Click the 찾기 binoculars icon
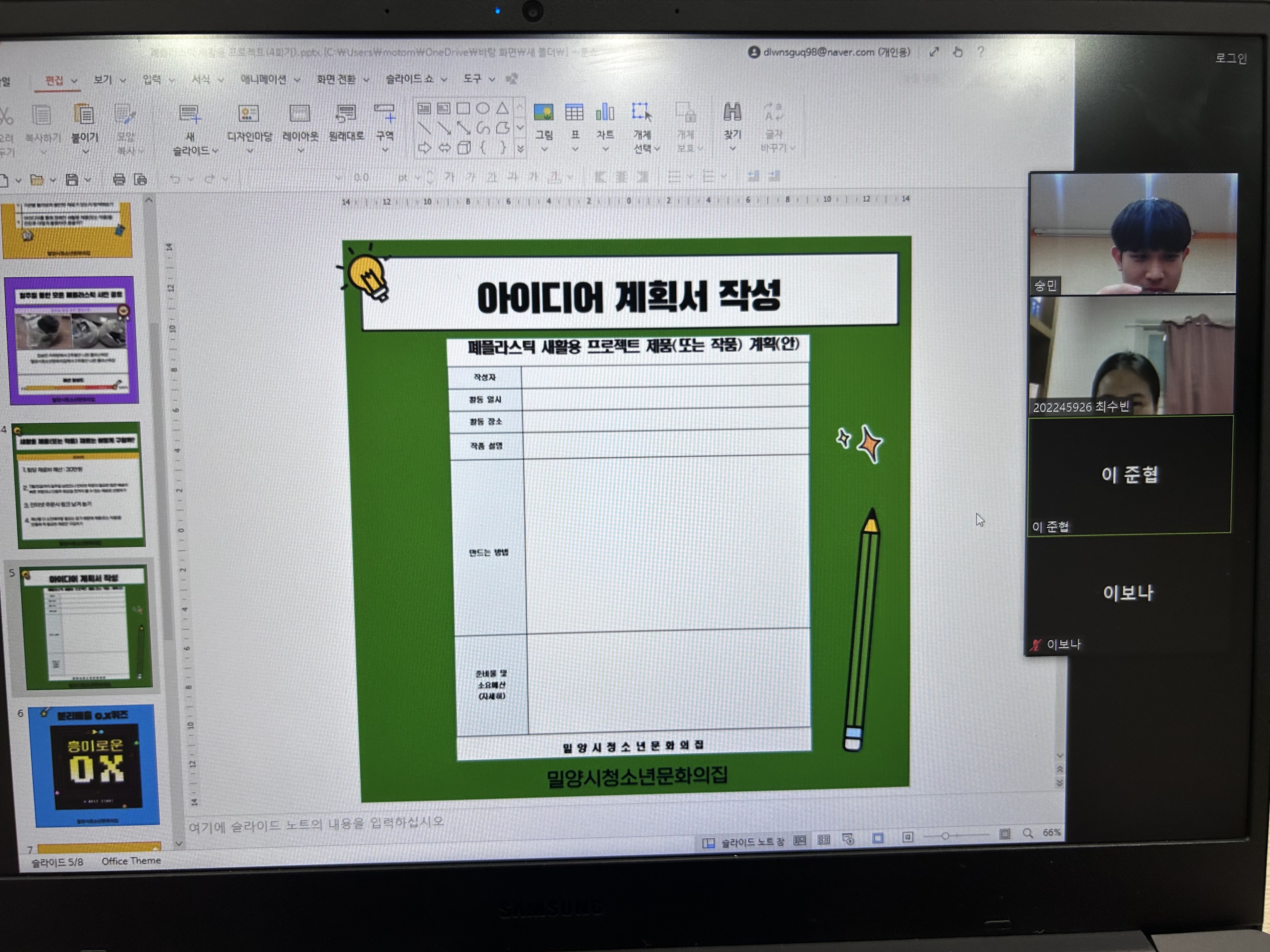Image resolution: width=1270 pixels, height=952 pixels. point(732,111)
